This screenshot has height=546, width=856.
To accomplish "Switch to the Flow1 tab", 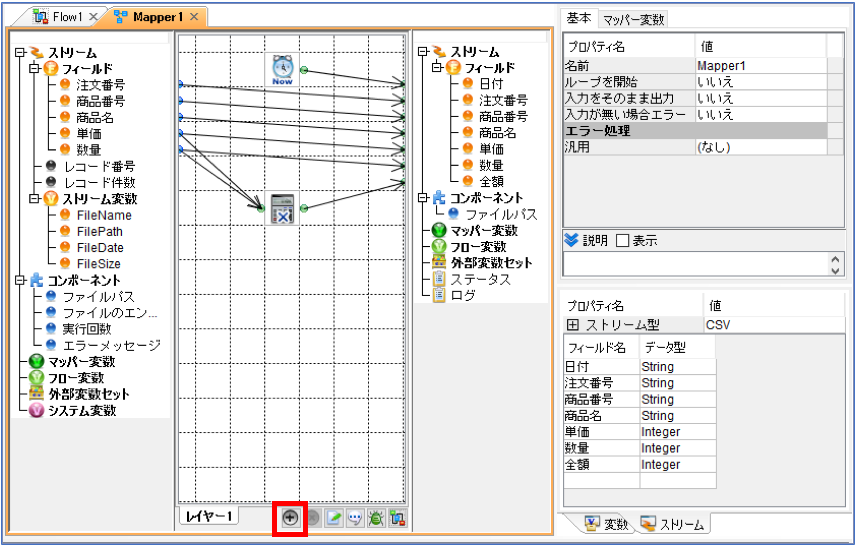I will click(66, 17).
